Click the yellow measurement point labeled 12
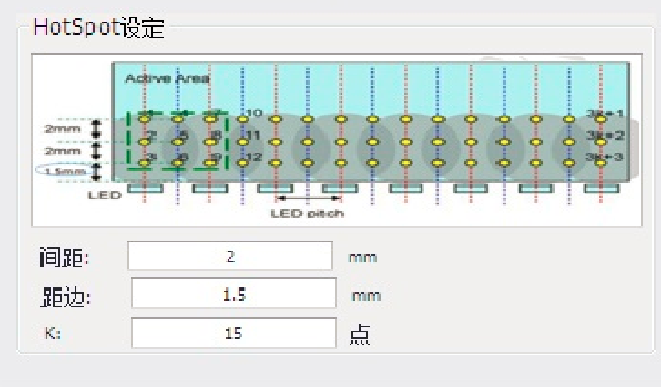 242,162
